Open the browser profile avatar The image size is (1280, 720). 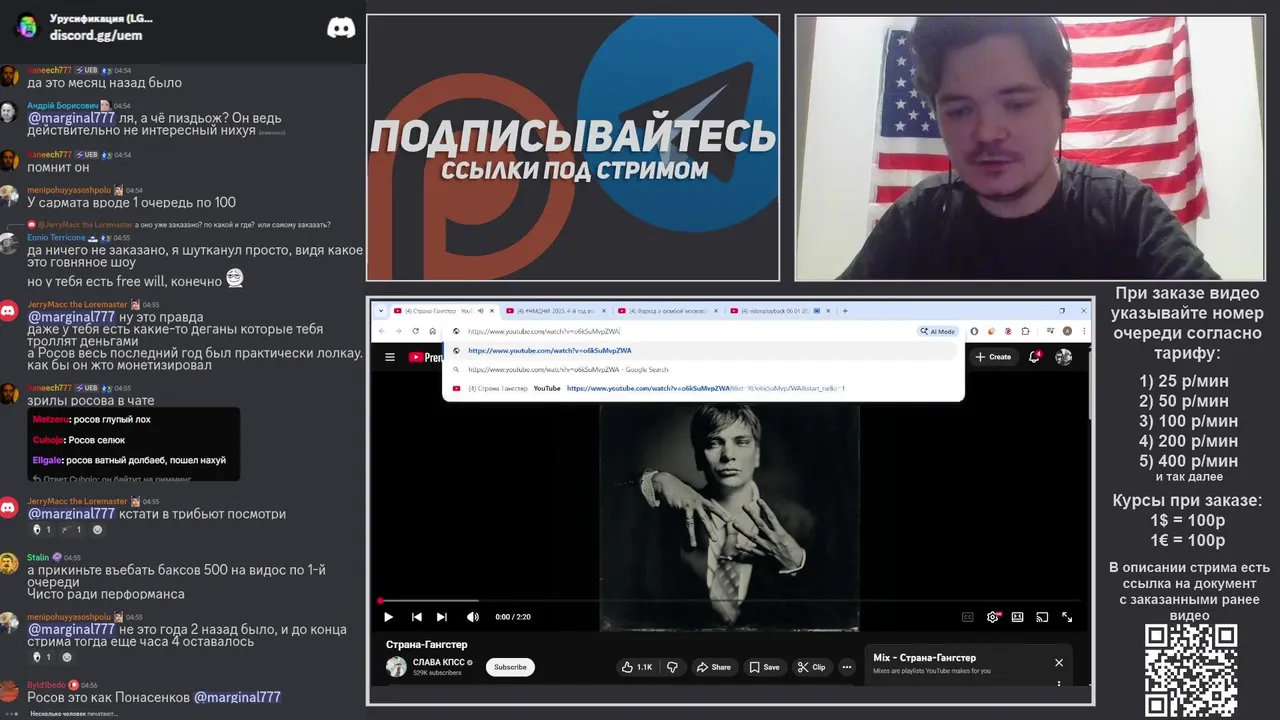[x=1067, y=331]
